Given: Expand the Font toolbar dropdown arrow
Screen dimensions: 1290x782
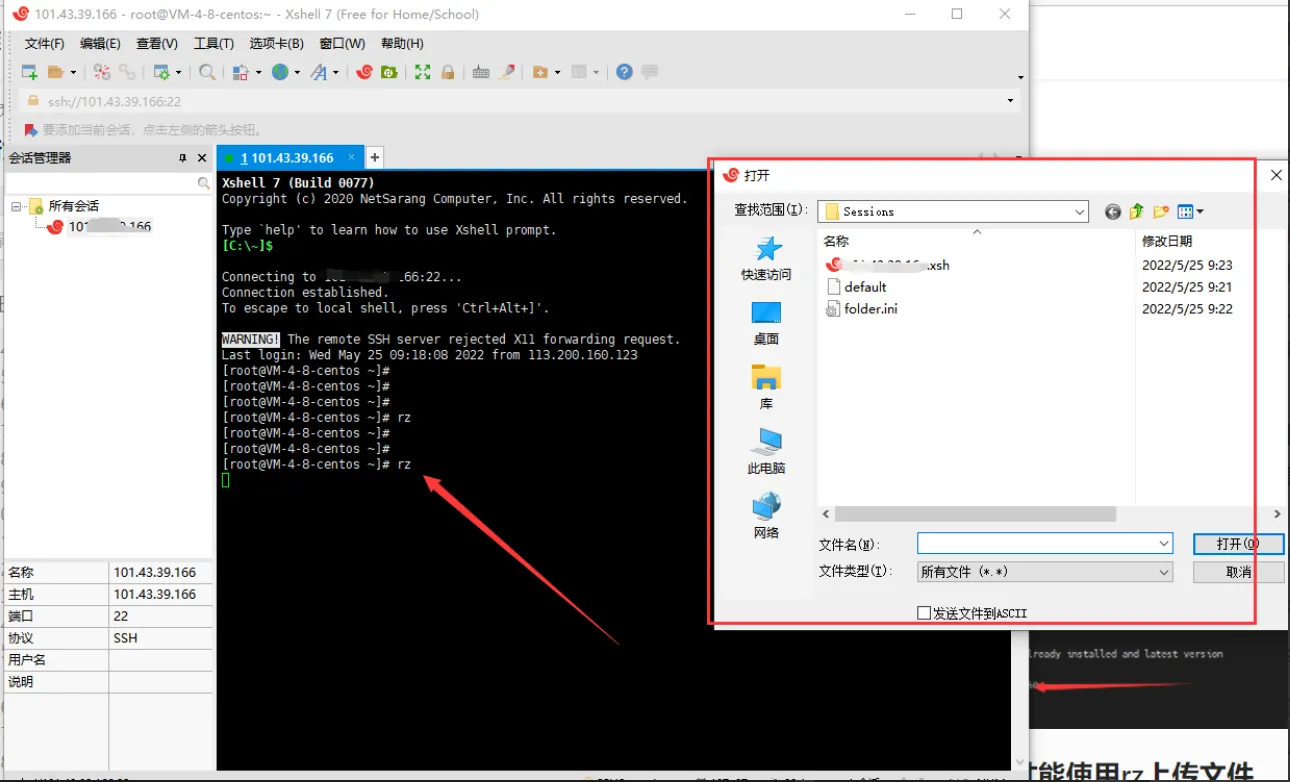Looking at the screenshot, I should [x=336, y=72].
